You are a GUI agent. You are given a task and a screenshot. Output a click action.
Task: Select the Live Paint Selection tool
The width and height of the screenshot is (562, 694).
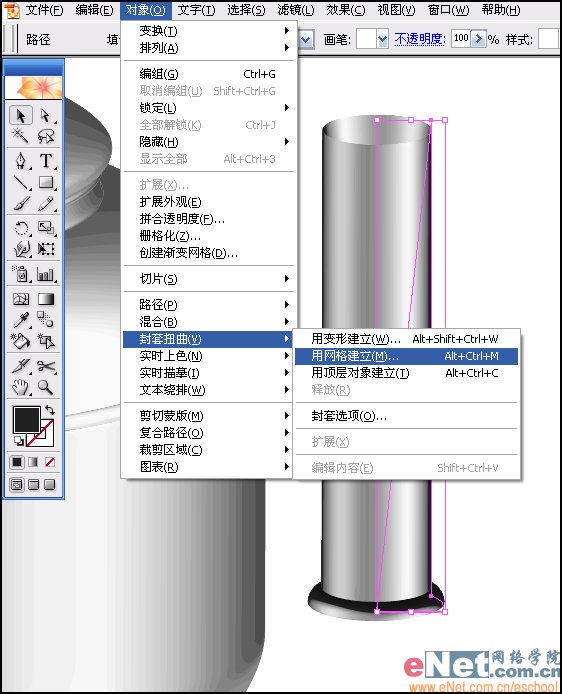click(46, 341)
